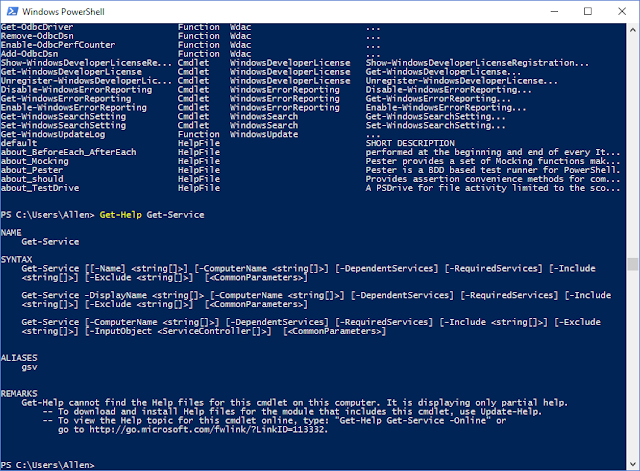Click 'Disable-WindowsErrorReporting' in the name column

click(76, 90)
